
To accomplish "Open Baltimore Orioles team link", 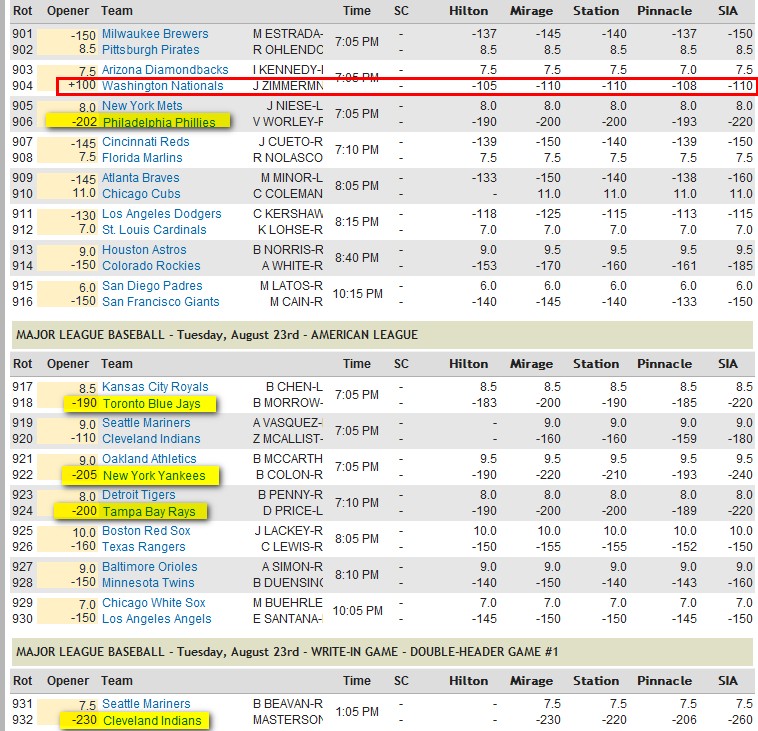I will click(x=149, y=567).
